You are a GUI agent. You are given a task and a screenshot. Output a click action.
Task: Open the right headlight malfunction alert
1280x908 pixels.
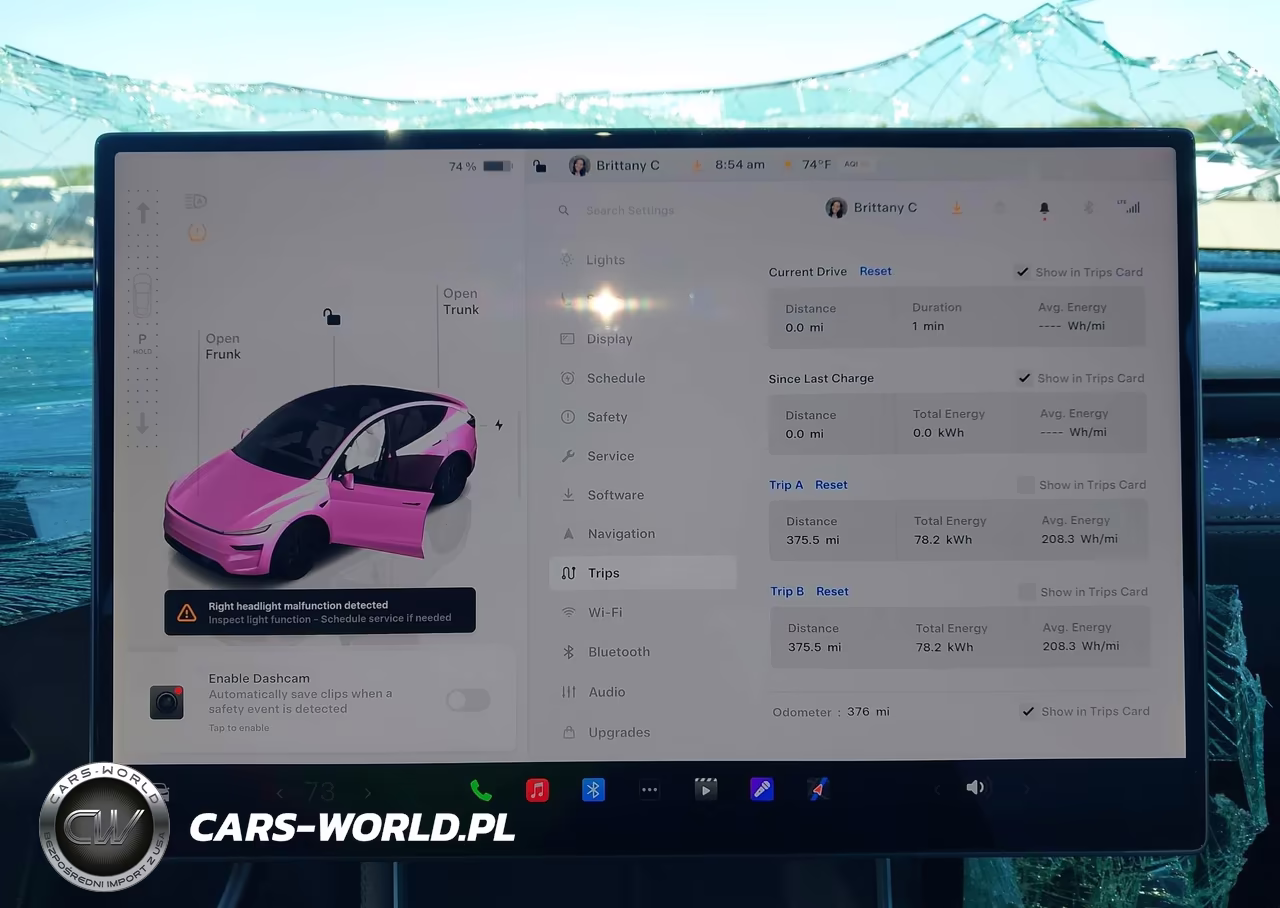coord(320,611)
